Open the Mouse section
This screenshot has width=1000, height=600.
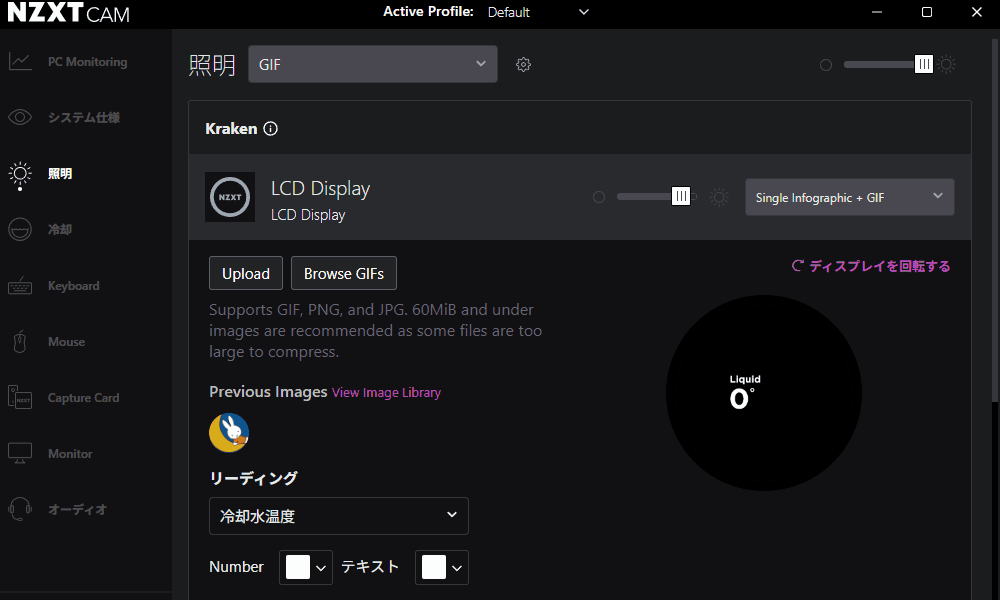66,342
